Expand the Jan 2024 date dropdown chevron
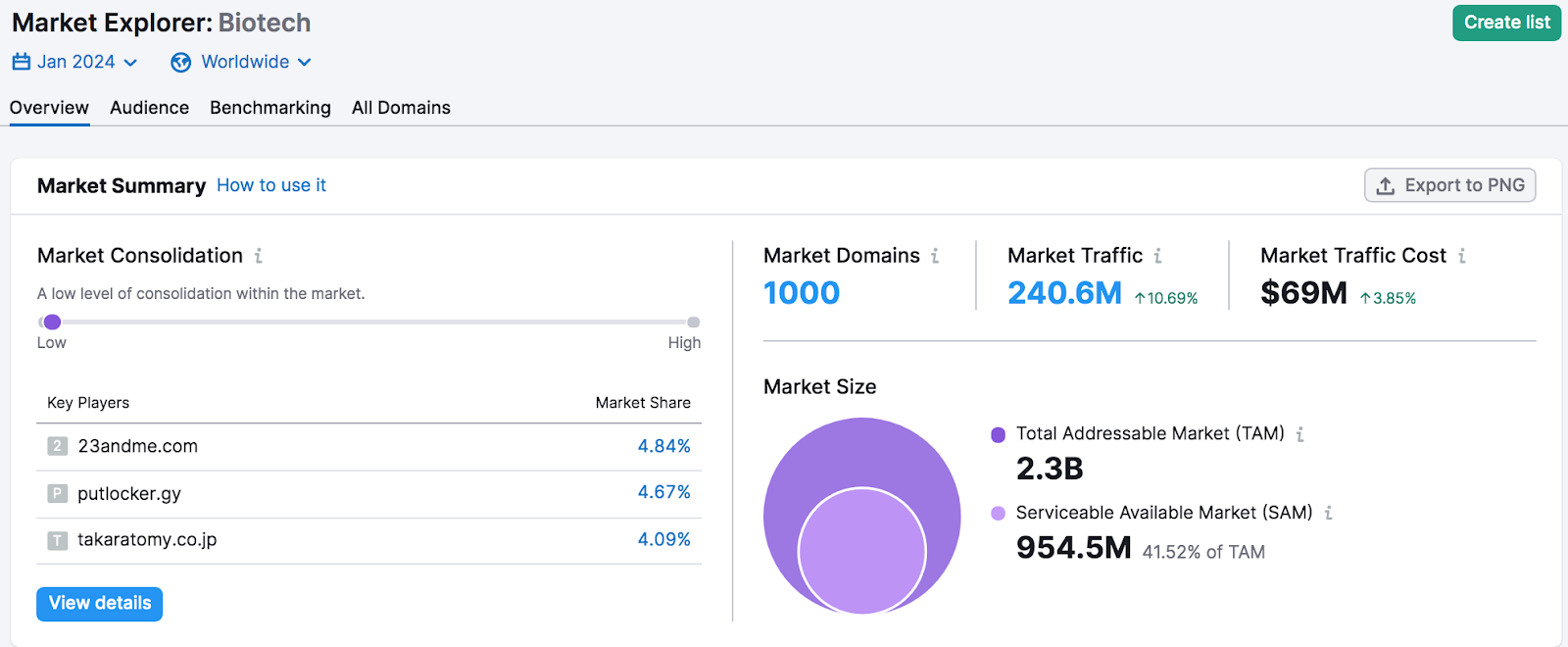Image resolution: width=1568 pixels, height=647 pixels. pos(130,63)
